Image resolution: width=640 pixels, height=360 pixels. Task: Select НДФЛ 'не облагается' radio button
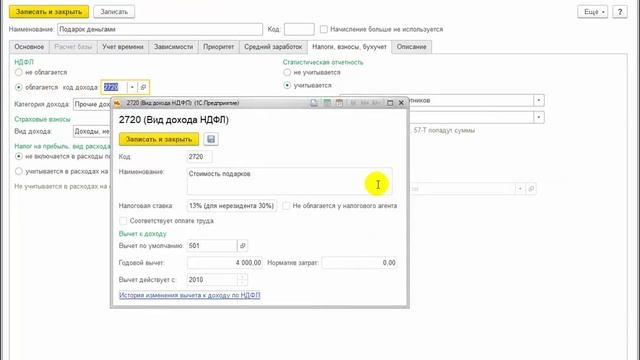(18, 72)
